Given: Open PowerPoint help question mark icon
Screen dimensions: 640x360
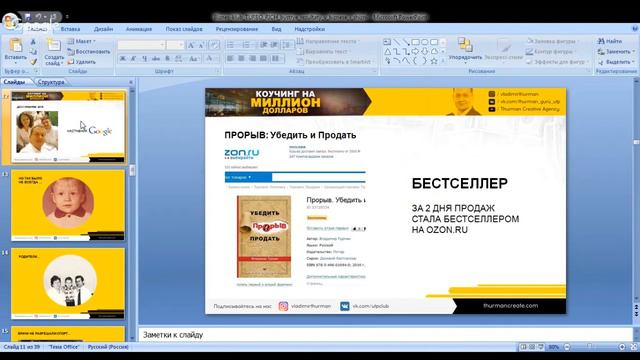Looking at the screenshot, I should tap(635, 29).
